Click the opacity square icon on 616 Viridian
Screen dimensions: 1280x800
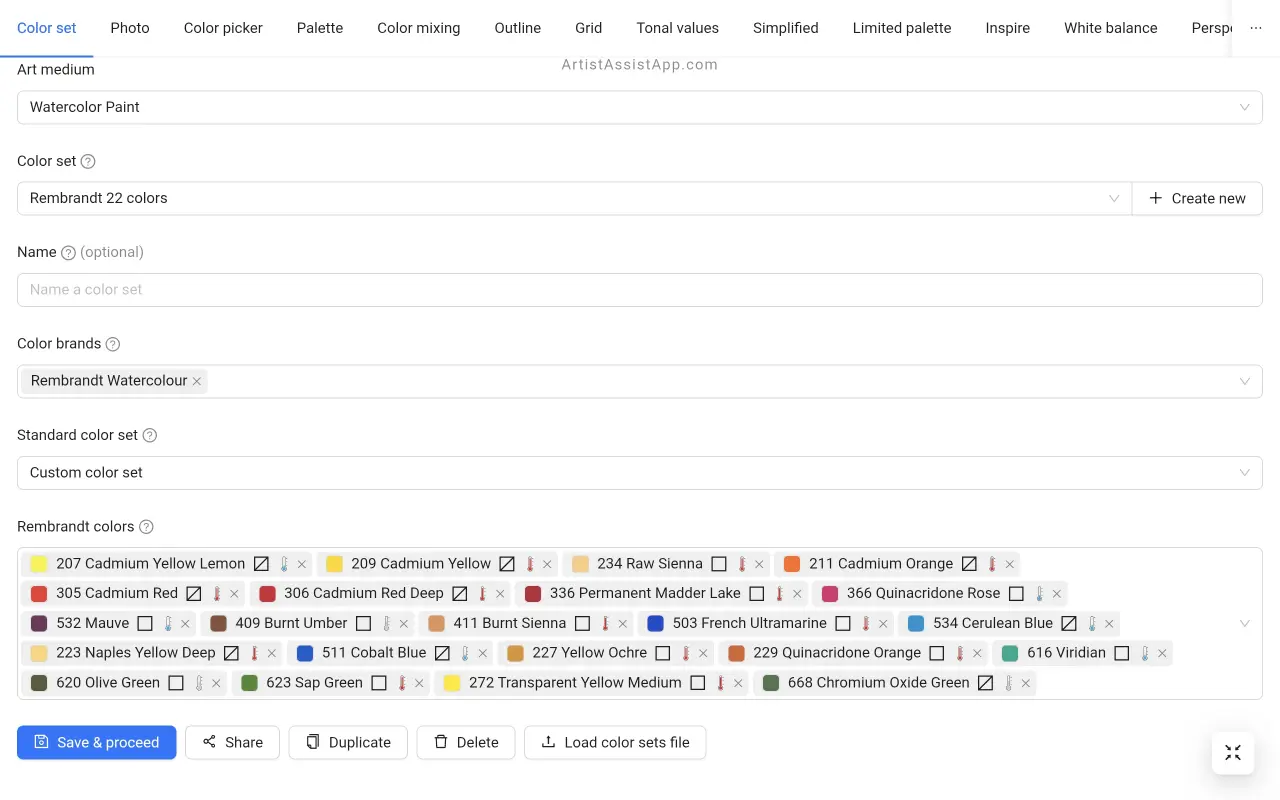(x=1121, y=653)
